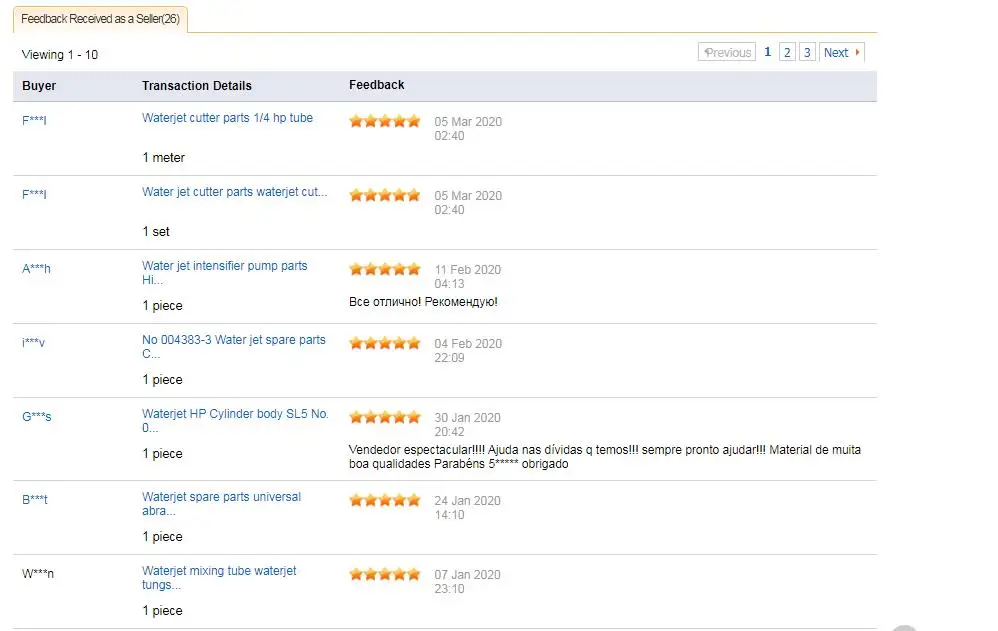Click the Next page button
The height and width of the screenshot is (631, 998).
click(x=841, y=52)
